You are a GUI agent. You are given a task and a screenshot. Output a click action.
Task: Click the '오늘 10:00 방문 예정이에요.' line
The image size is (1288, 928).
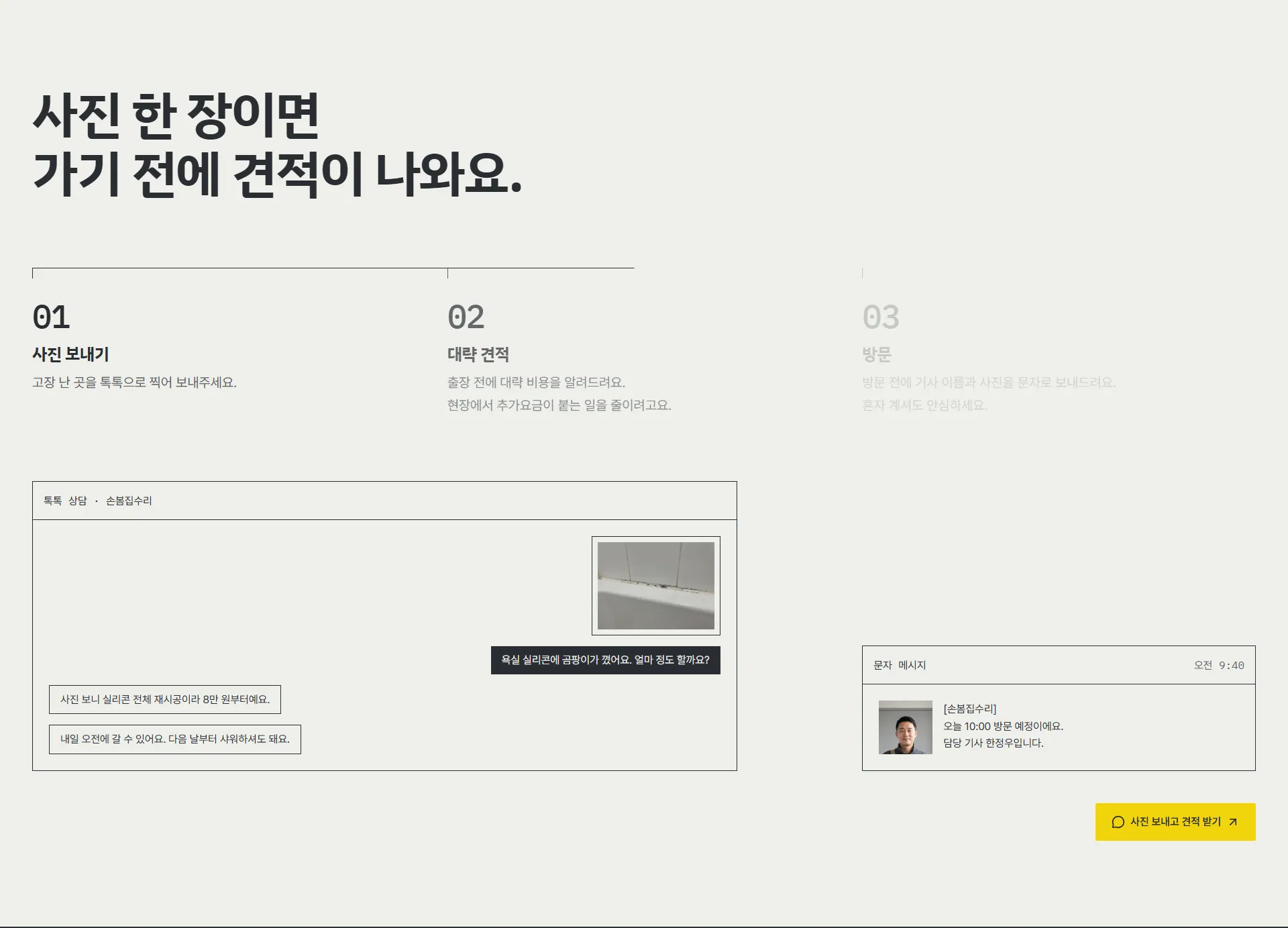click(x=1004, y=726)
